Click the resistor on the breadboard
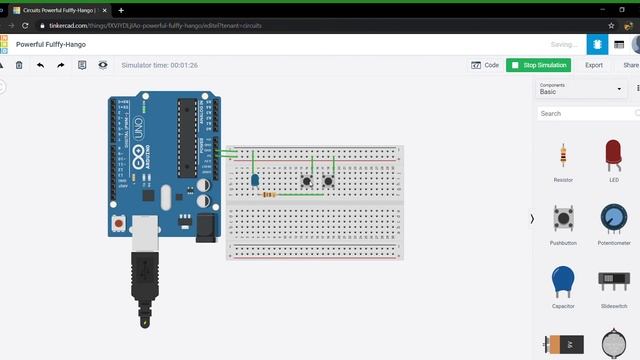 (x=268, y=195)
